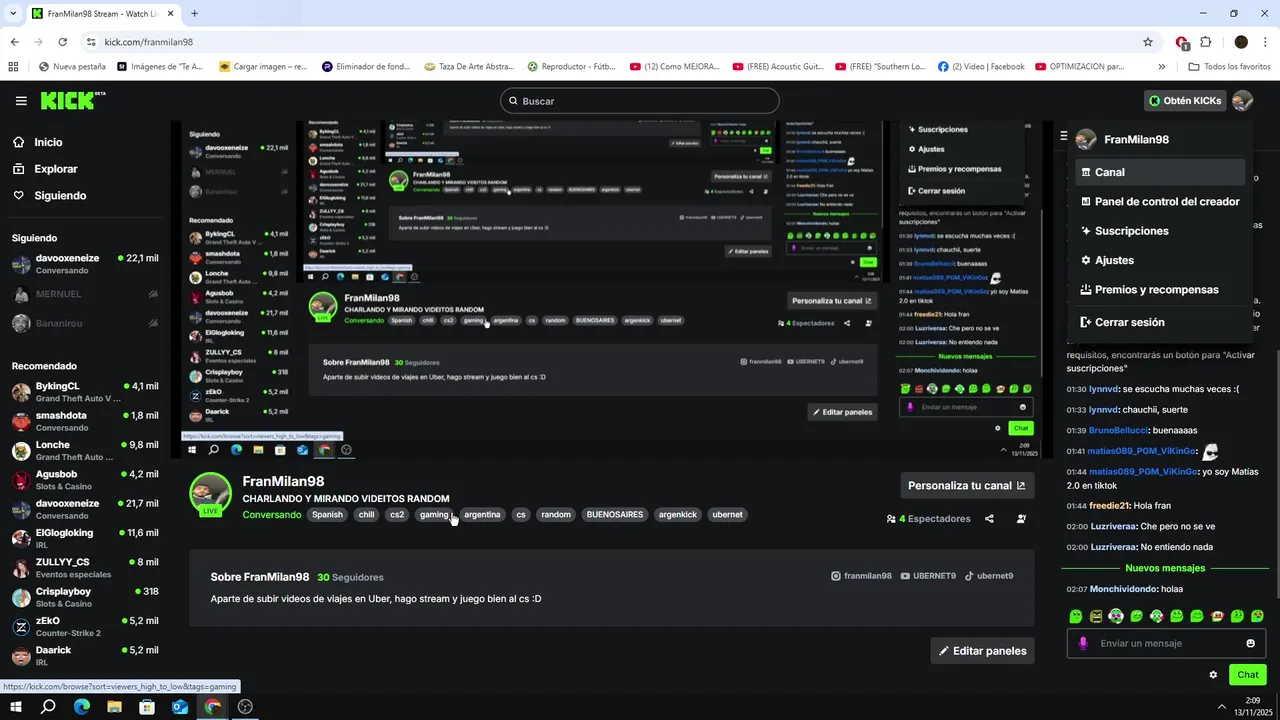1280x720 pixels.
Task: Open Lonche recommended channel
Action: [85, 450]
